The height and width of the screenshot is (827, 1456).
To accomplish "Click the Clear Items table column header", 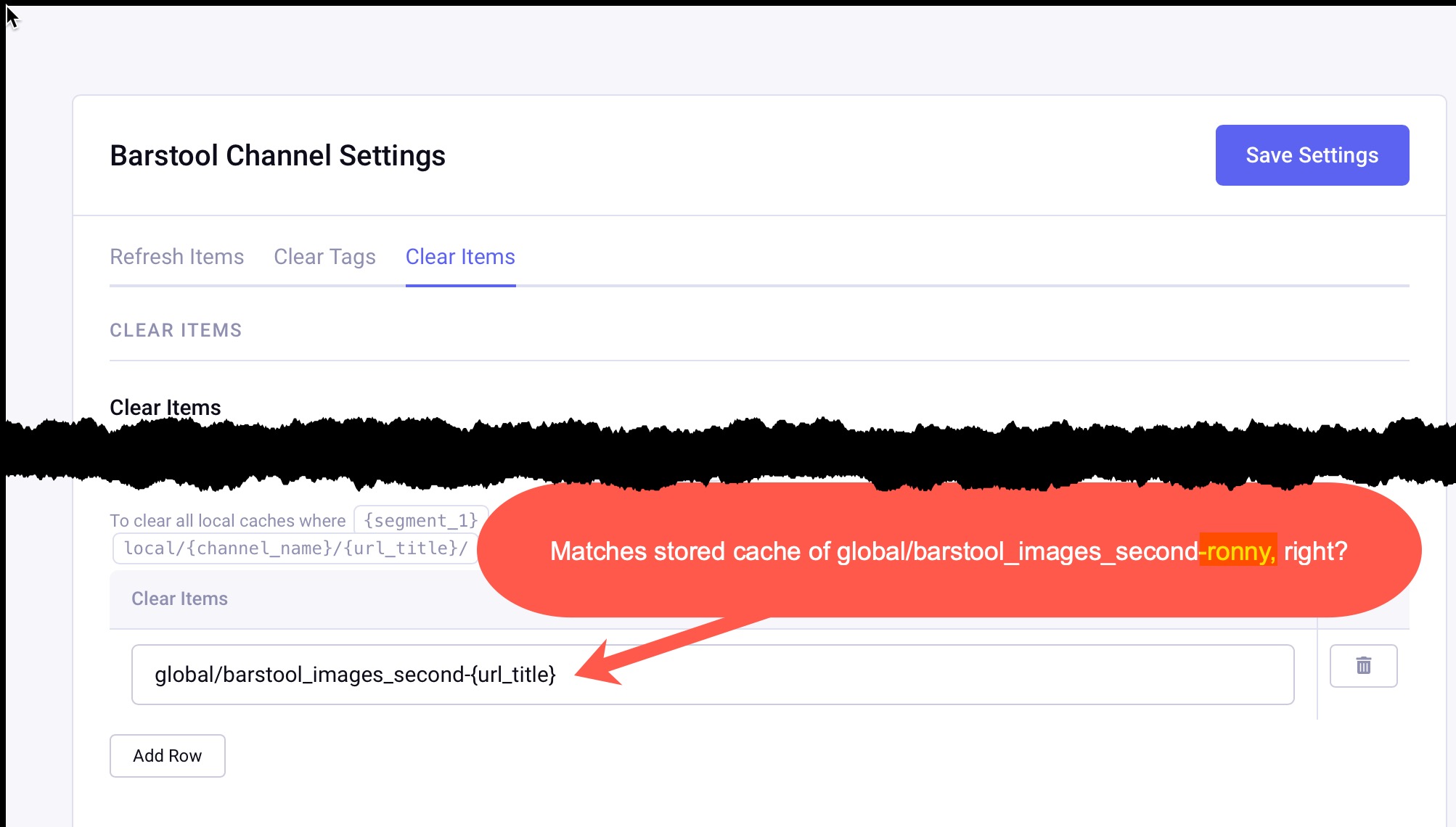I will pos(179,598).
